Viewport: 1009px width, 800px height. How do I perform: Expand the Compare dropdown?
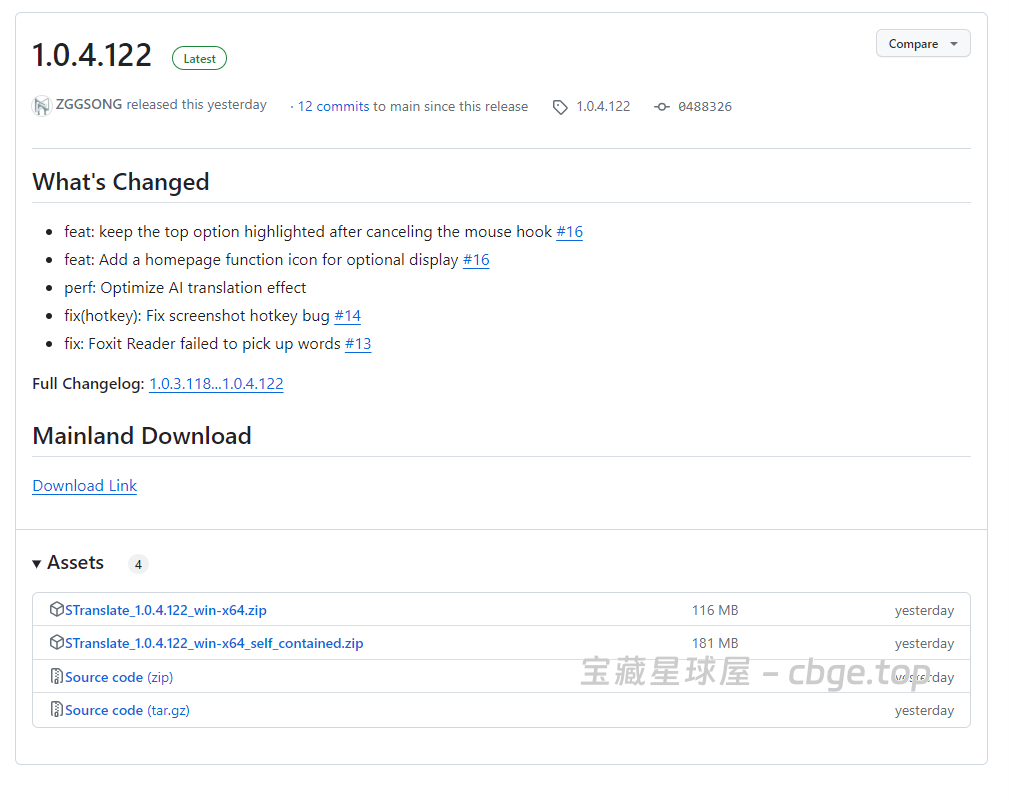click(922, 43)
